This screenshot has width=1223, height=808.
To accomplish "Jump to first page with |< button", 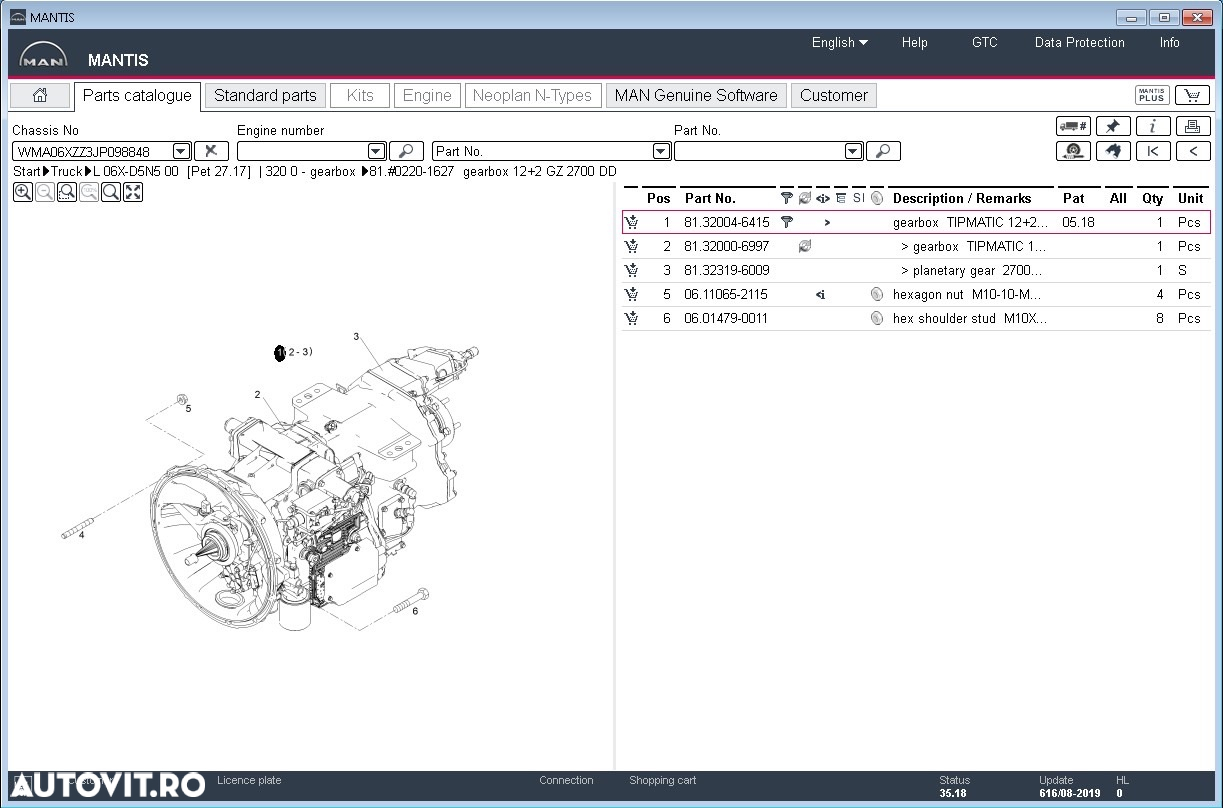I will point(1153,151).
